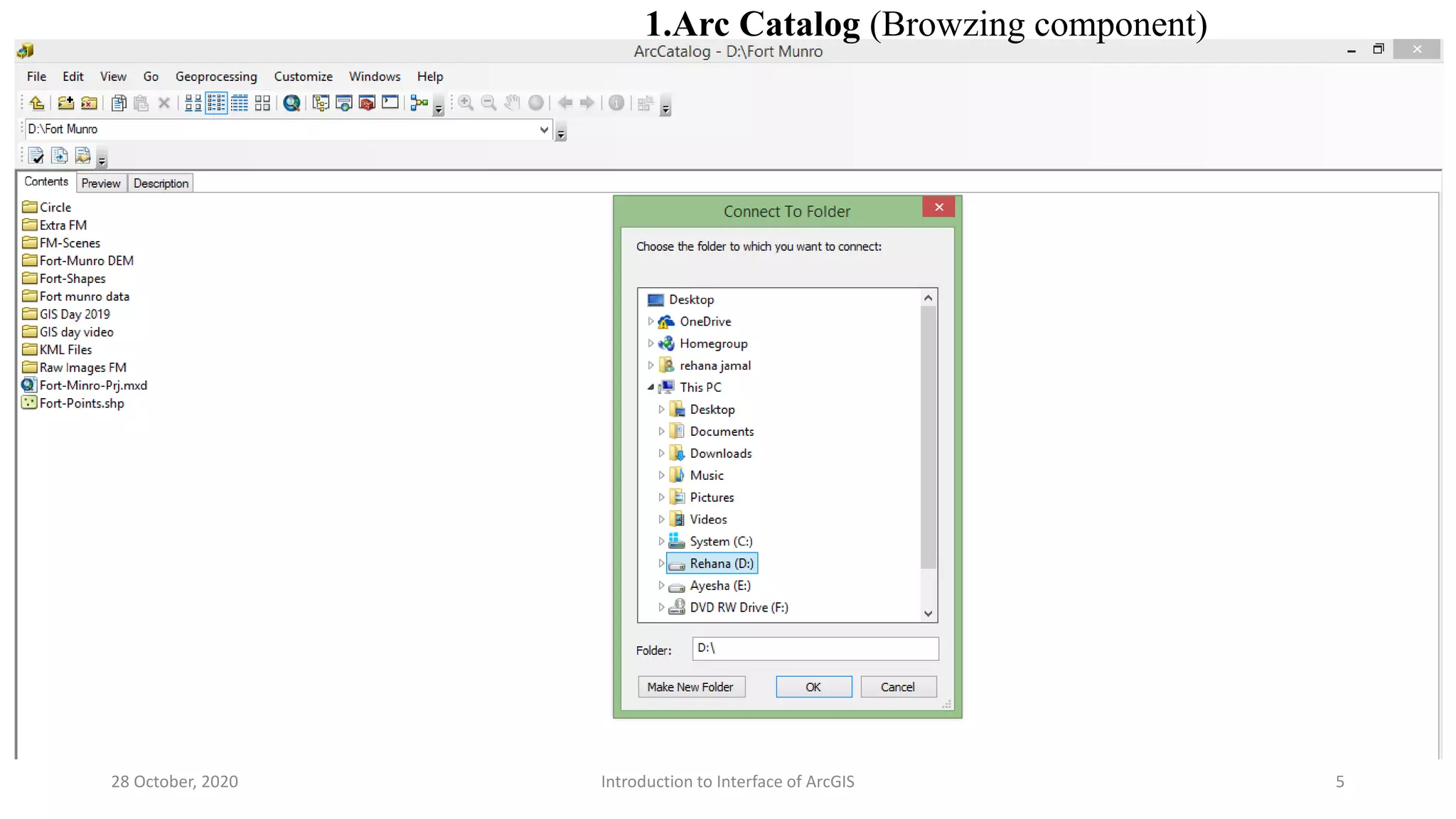Switch to the Contents tab
This screenshot has width=1456, height=819.
pos(46,182)
